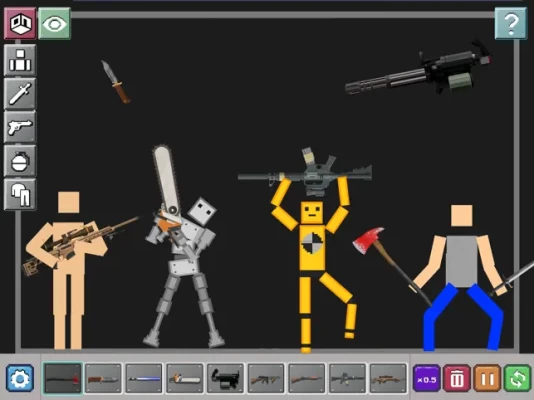
Task: Toggle the eye visibility button
Action: pos(54,23)
